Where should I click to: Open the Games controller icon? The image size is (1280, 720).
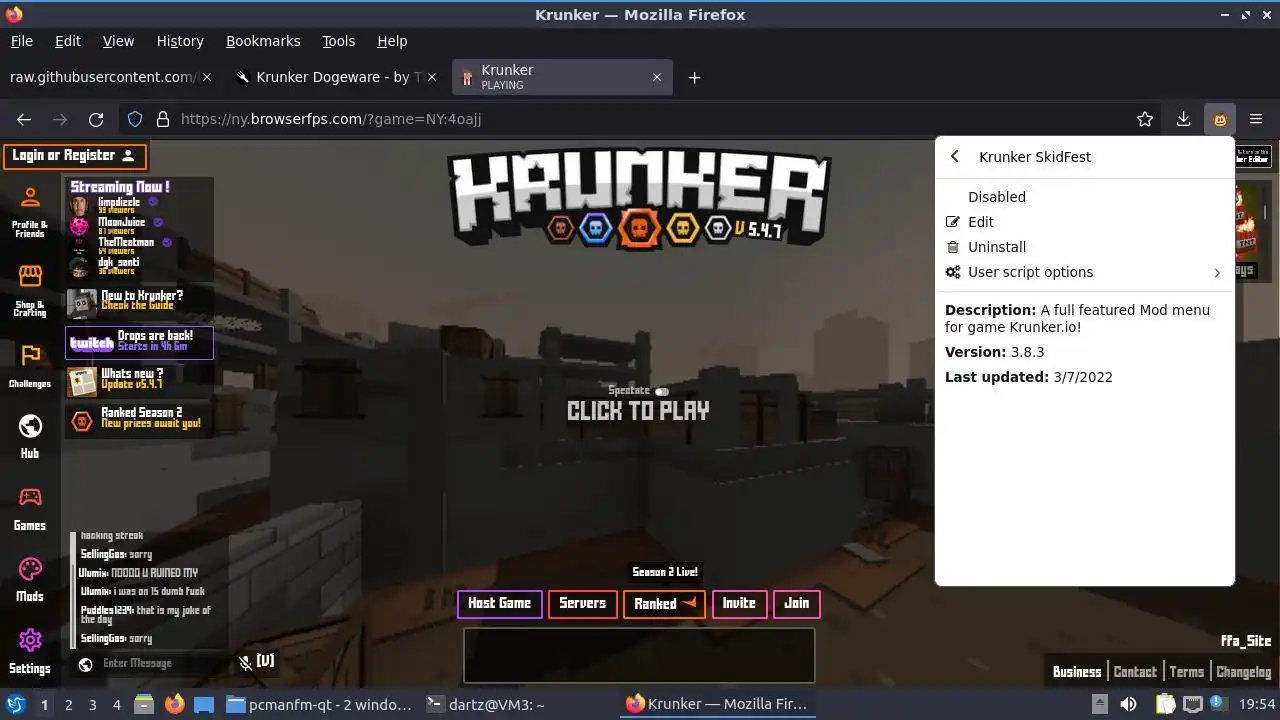30,497
